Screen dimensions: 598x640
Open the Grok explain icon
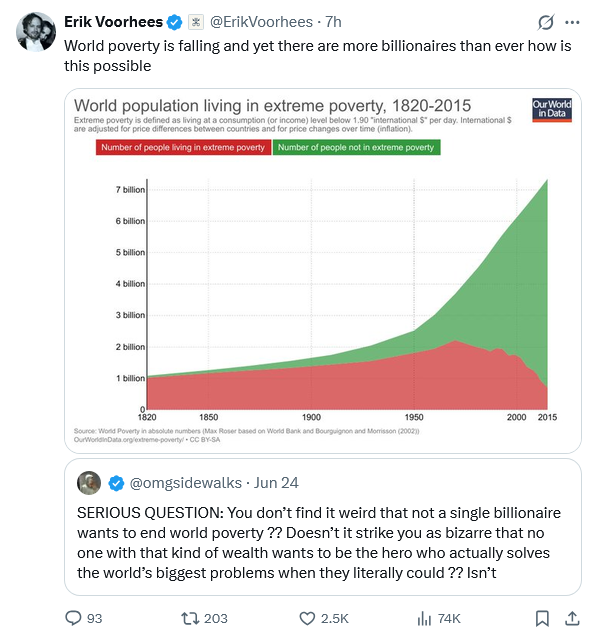click(x=546, y=22)
